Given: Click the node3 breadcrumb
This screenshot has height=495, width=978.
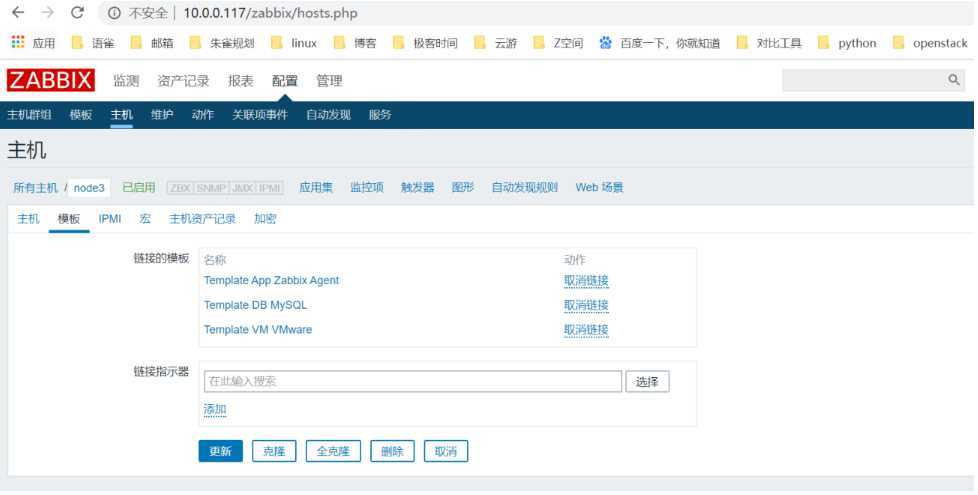Looking at the screenshot, I should [x=89, y=188].
